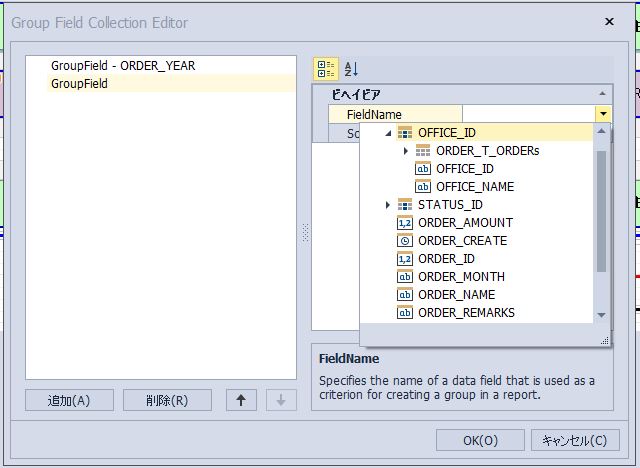Confirm with the OK(O) button
Image resolution: width=640 pixels, height=468 pixels.
pyautogui.click(x=480, y=440)
